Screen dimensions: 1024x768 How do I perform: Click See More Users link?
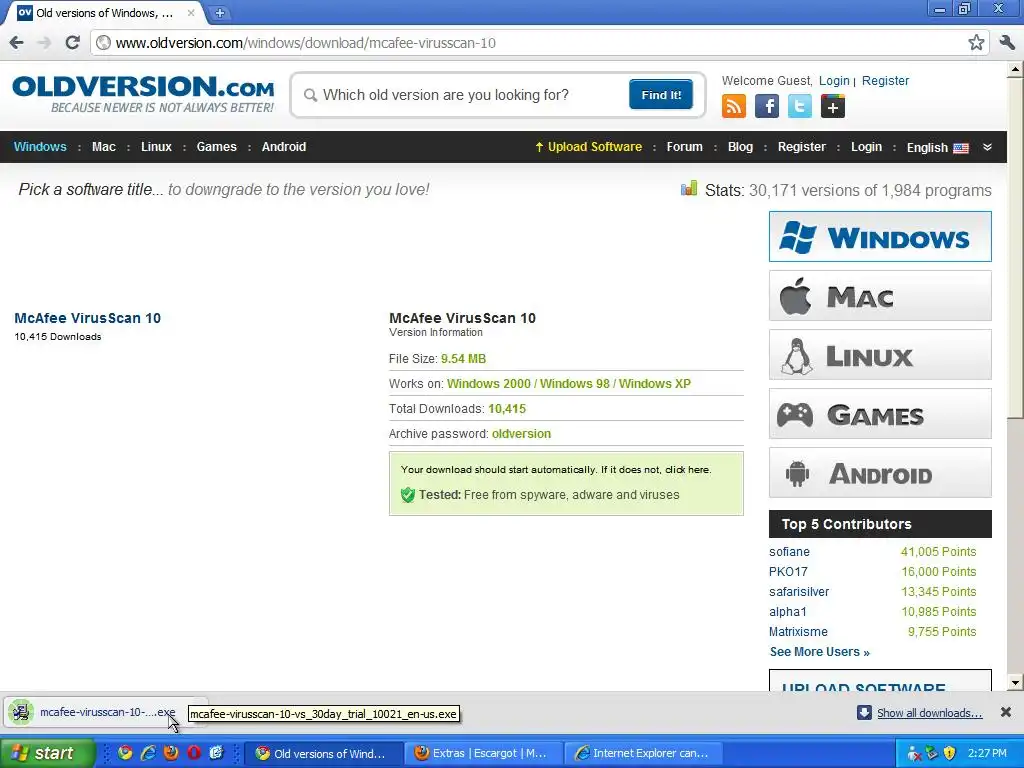click(x=820, y=652)
